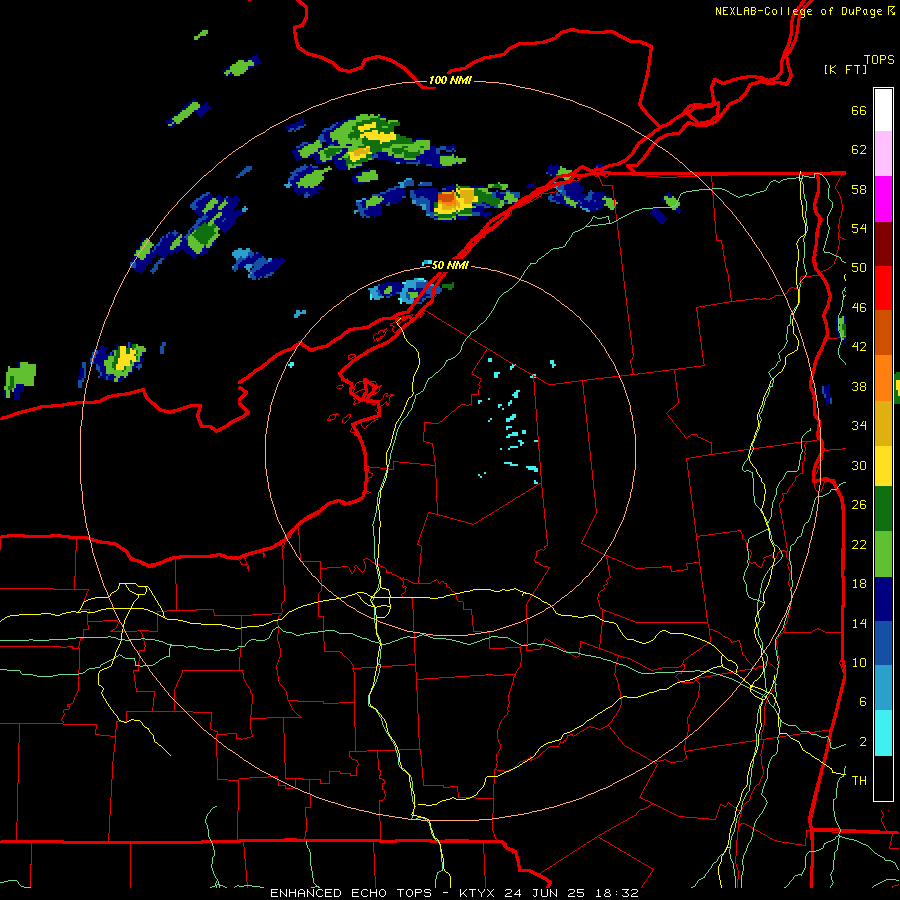Click the 'TOPS' legend title

click(x=879, y=59)
